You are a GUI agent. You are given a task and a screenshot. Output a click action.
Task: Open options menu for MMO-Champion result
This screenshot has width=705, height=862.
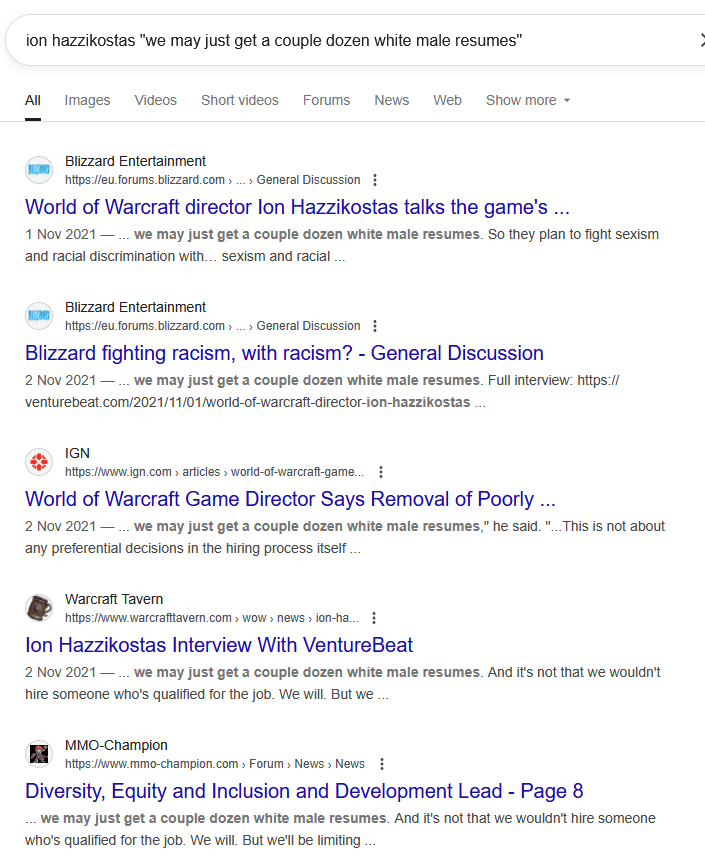coord(382,764)
